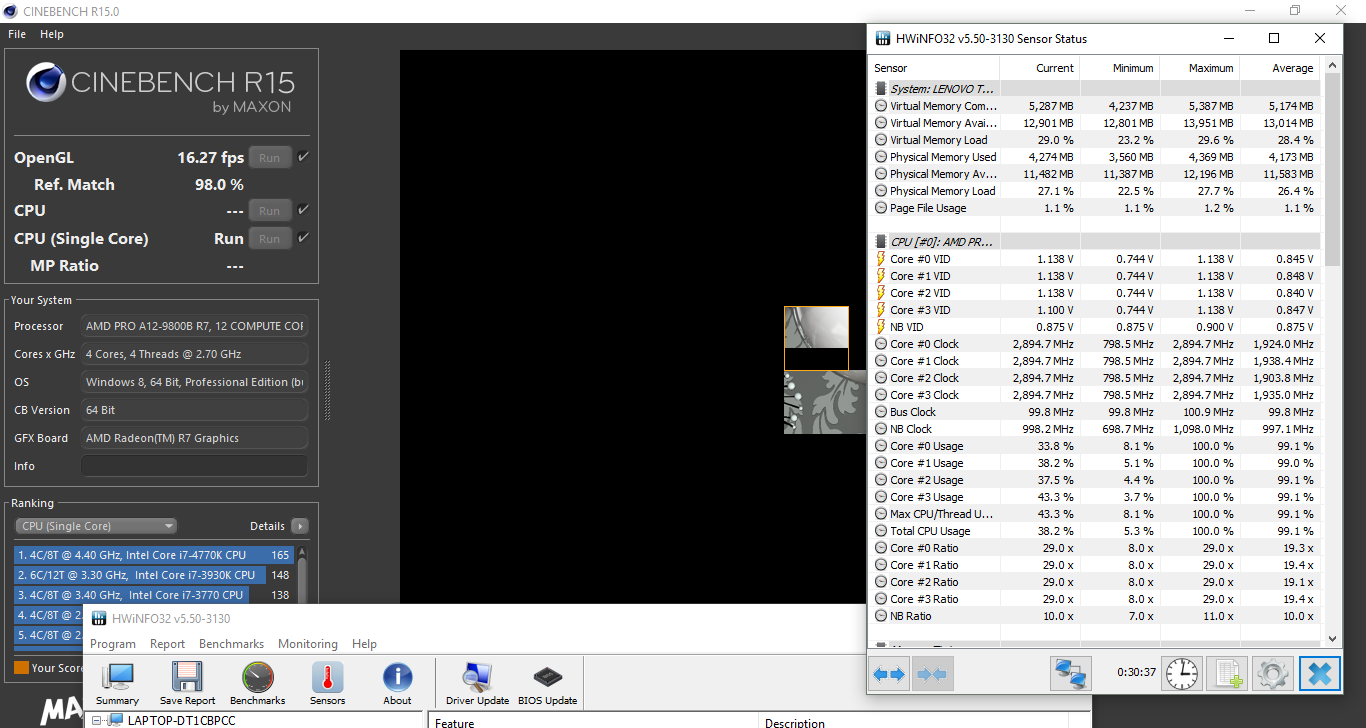Screen dimensions: 1366x728
Task: Shrink sensor columns with the inward arrows button
Action: tap(932, 674)
